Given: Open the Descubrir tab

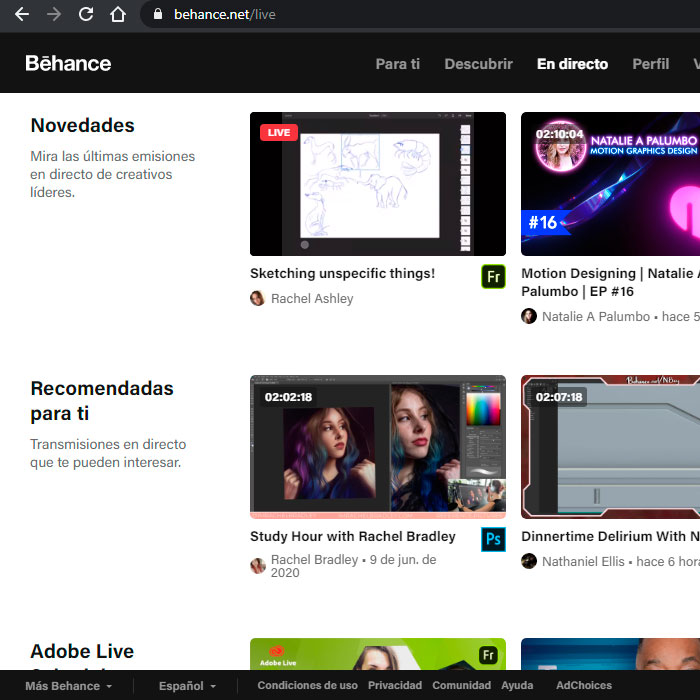Looking at the screenshot, I should pos(478,64).
